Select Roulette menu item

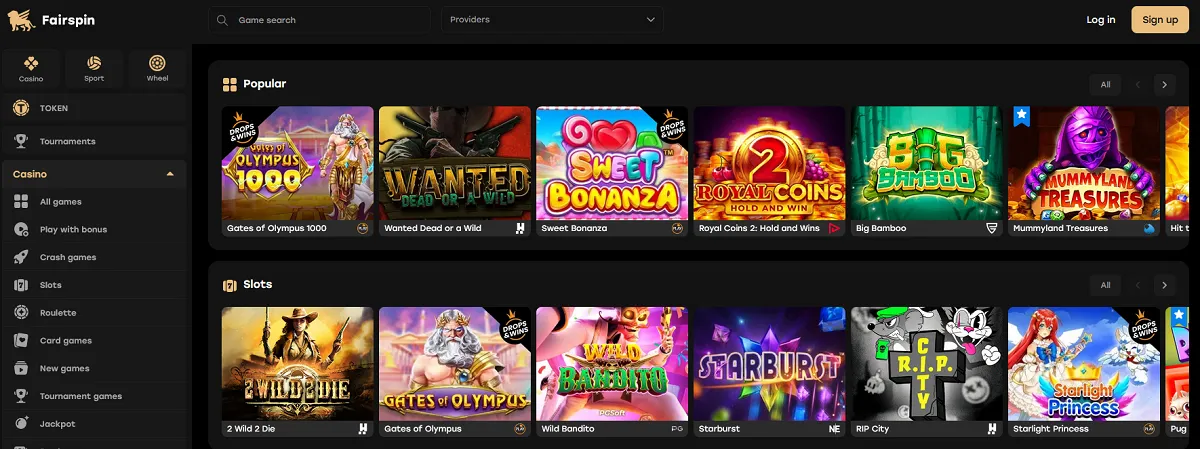pyautogui.click(x=94, y=313)
